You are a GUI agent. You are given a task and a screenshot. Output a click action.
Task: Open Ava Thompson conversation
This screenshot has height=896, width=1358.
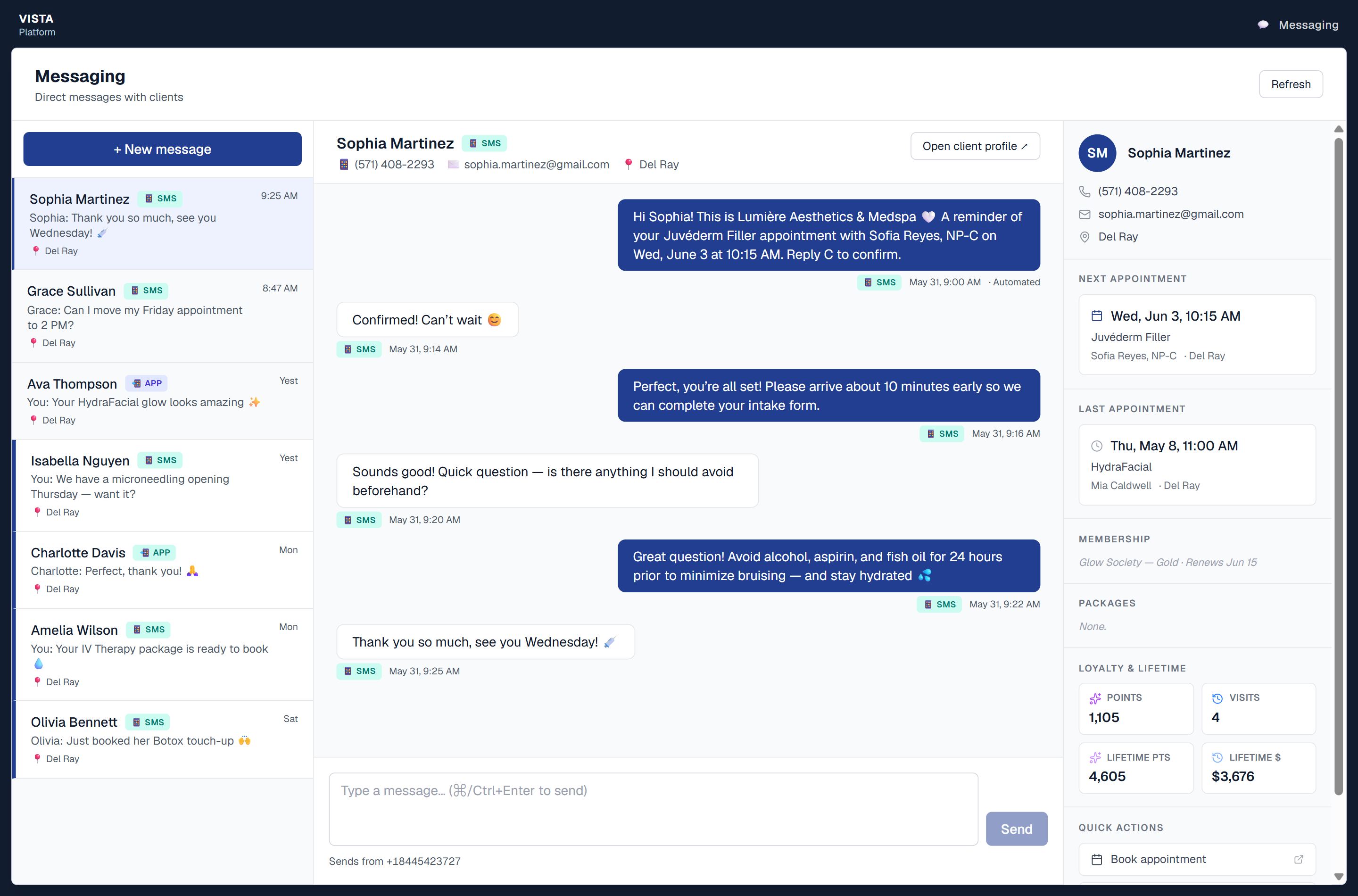coord(163,401)
